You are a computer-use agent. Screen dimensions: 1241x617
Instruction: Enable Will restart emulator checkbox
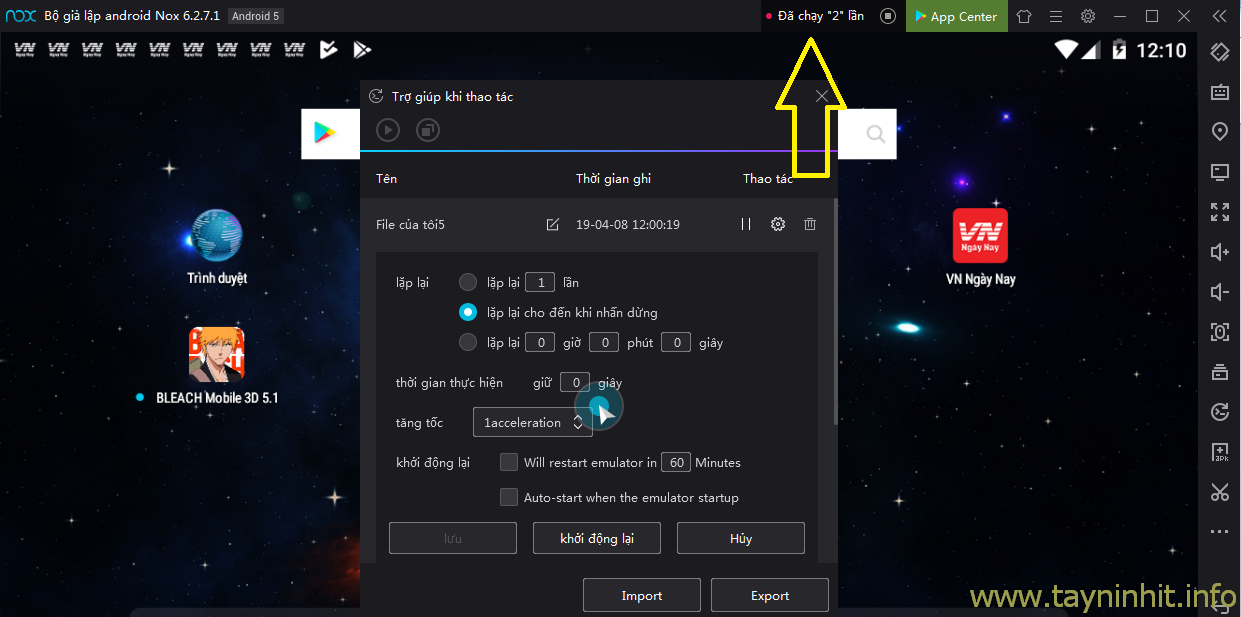coord(509,462)
